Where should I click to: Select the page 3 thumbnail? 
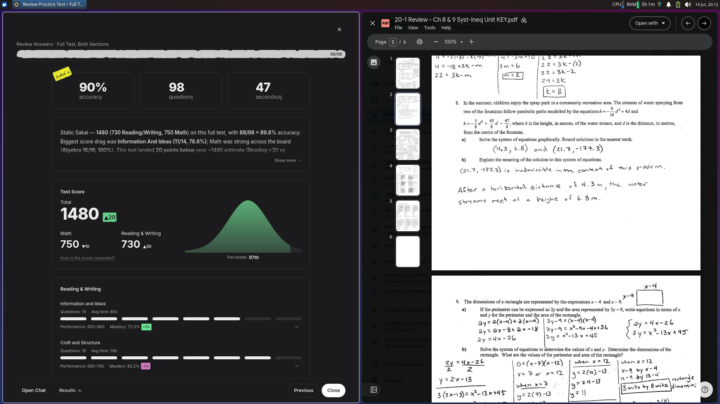(x=407, y=145)
